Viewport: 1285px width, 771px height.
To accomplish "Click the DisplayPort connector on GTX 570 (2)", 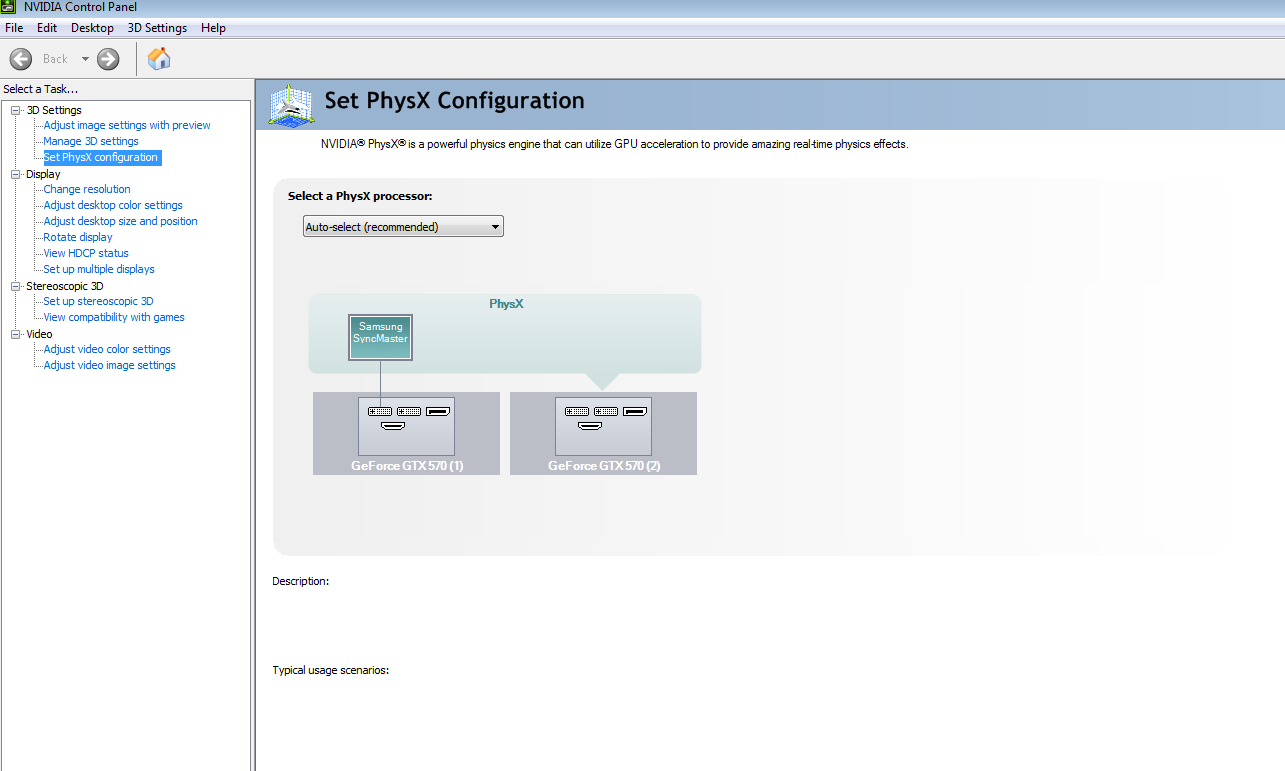I will (634, 411).
